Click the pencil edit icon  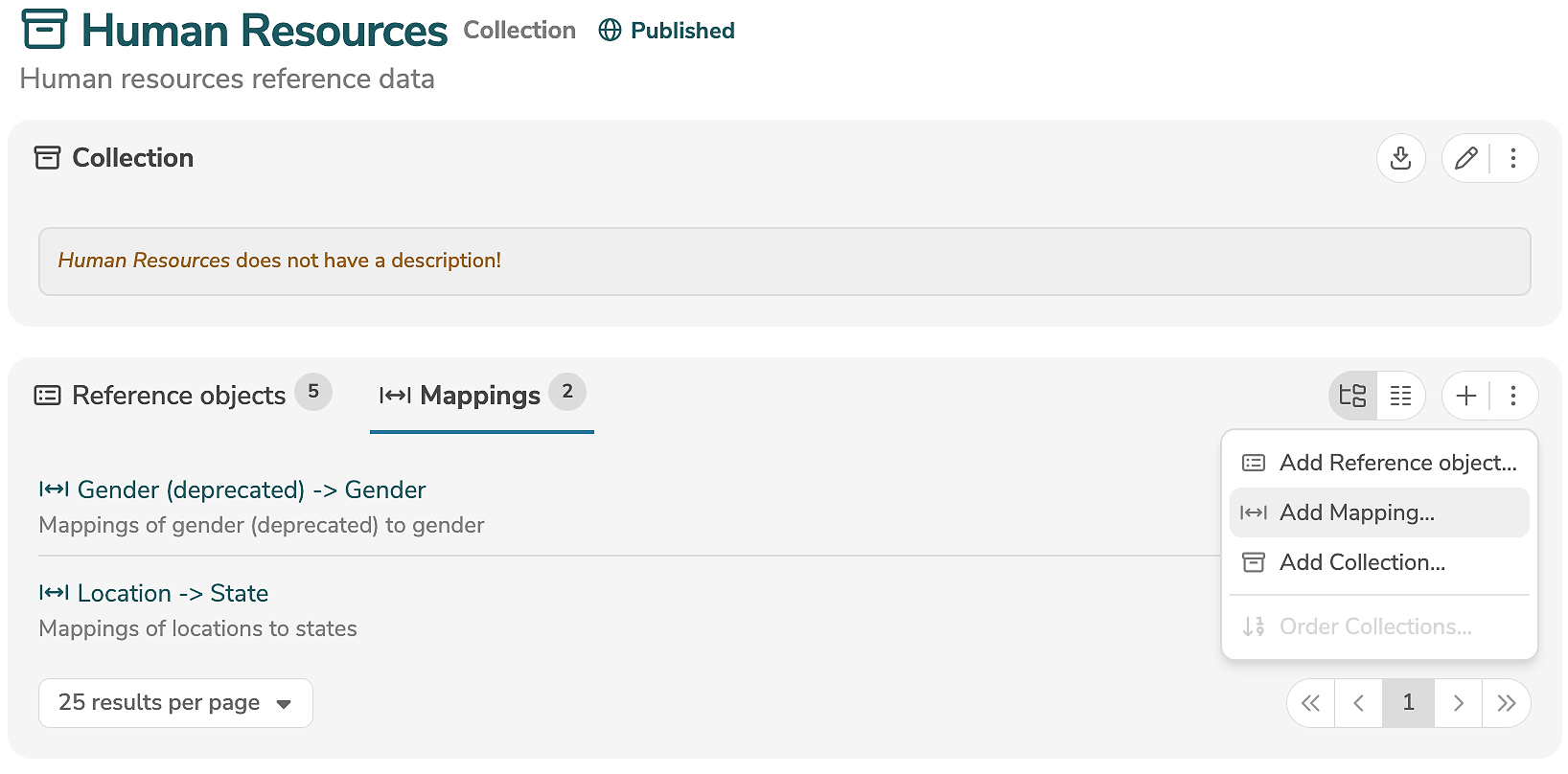(x=1465, y=158)
